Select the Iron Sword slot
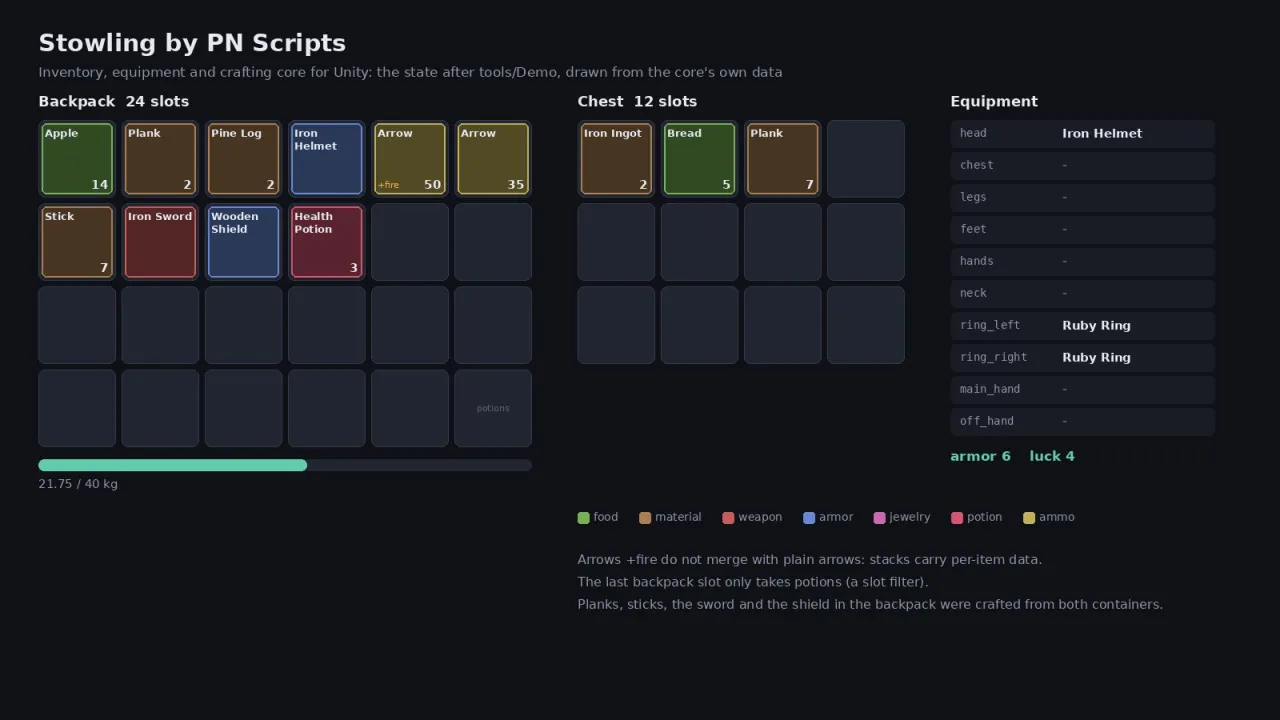 pos(160,242)
